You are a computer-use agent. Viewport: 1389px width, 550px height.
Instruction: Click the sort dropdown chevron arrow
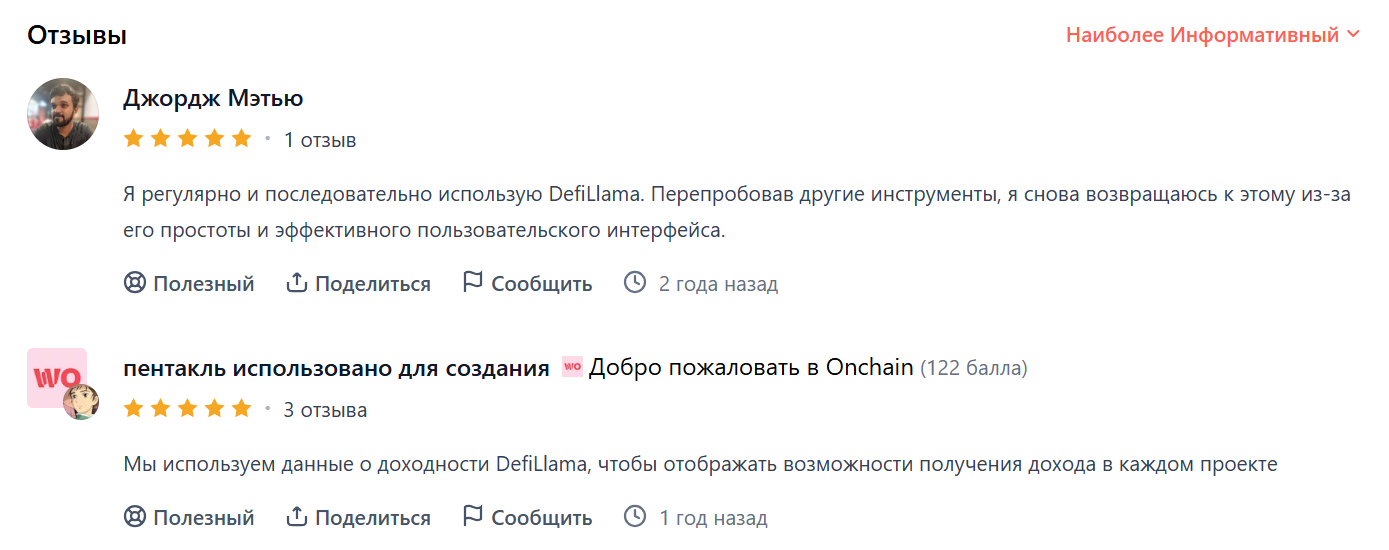click(1354, 35)
